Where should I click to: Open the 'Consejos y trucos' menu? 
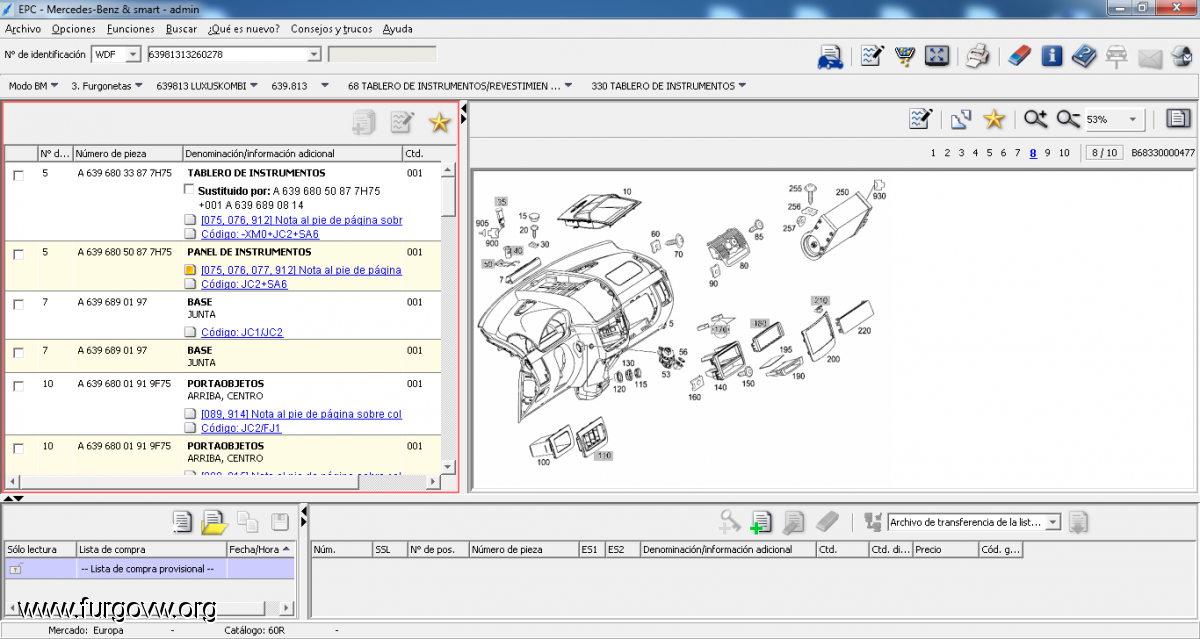click(331, 29)
